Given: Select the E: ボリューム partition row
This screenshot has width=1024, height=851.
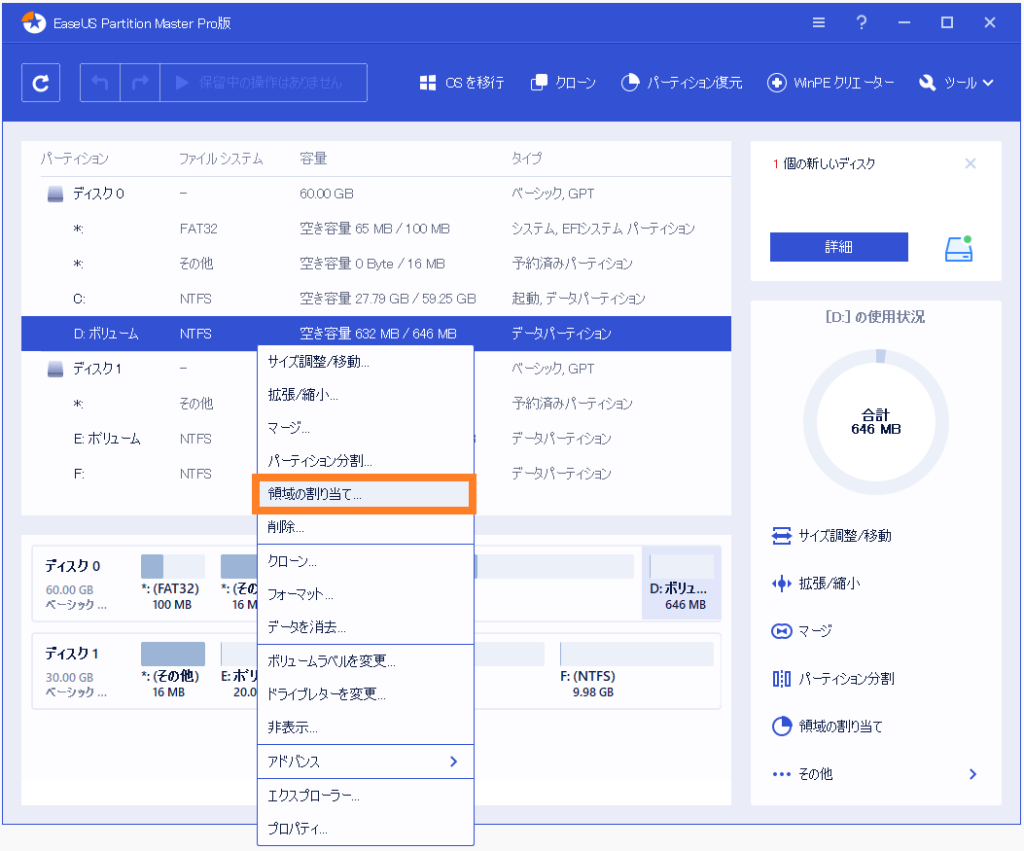Looking at the screenshot, I should (376, 439).
